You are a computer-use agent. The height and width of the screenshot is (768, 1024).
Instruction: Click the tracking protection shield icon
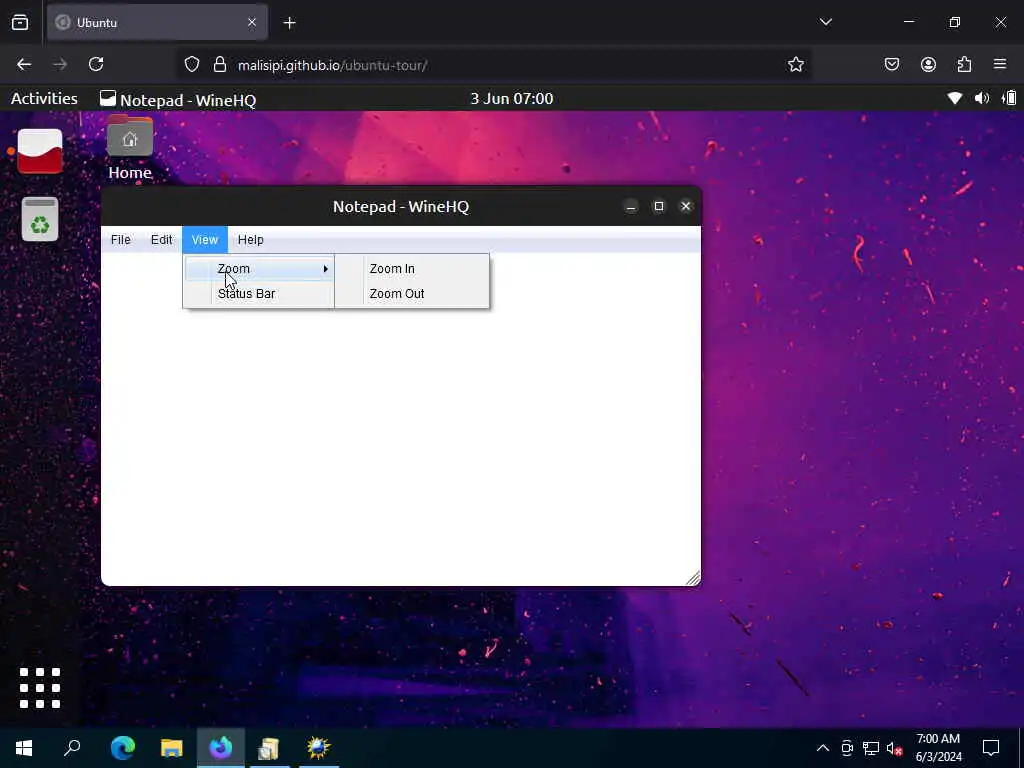[x=191, y=65]
